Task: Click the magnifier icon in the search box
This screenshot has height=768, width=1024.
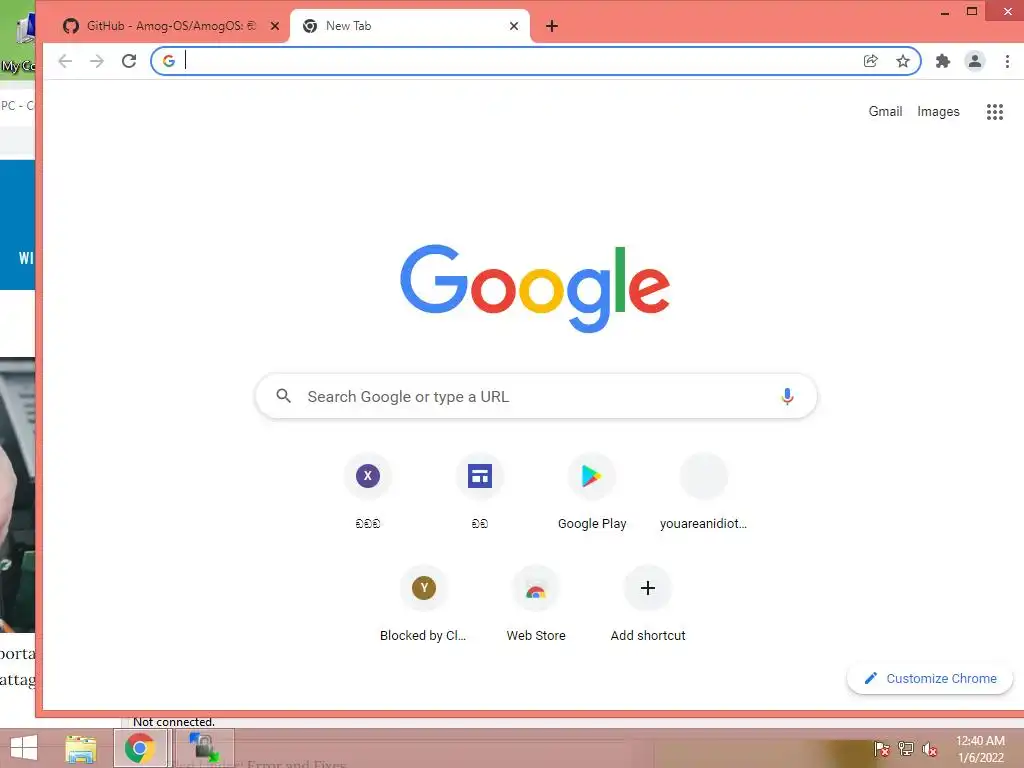Action: tap(283, 396)
